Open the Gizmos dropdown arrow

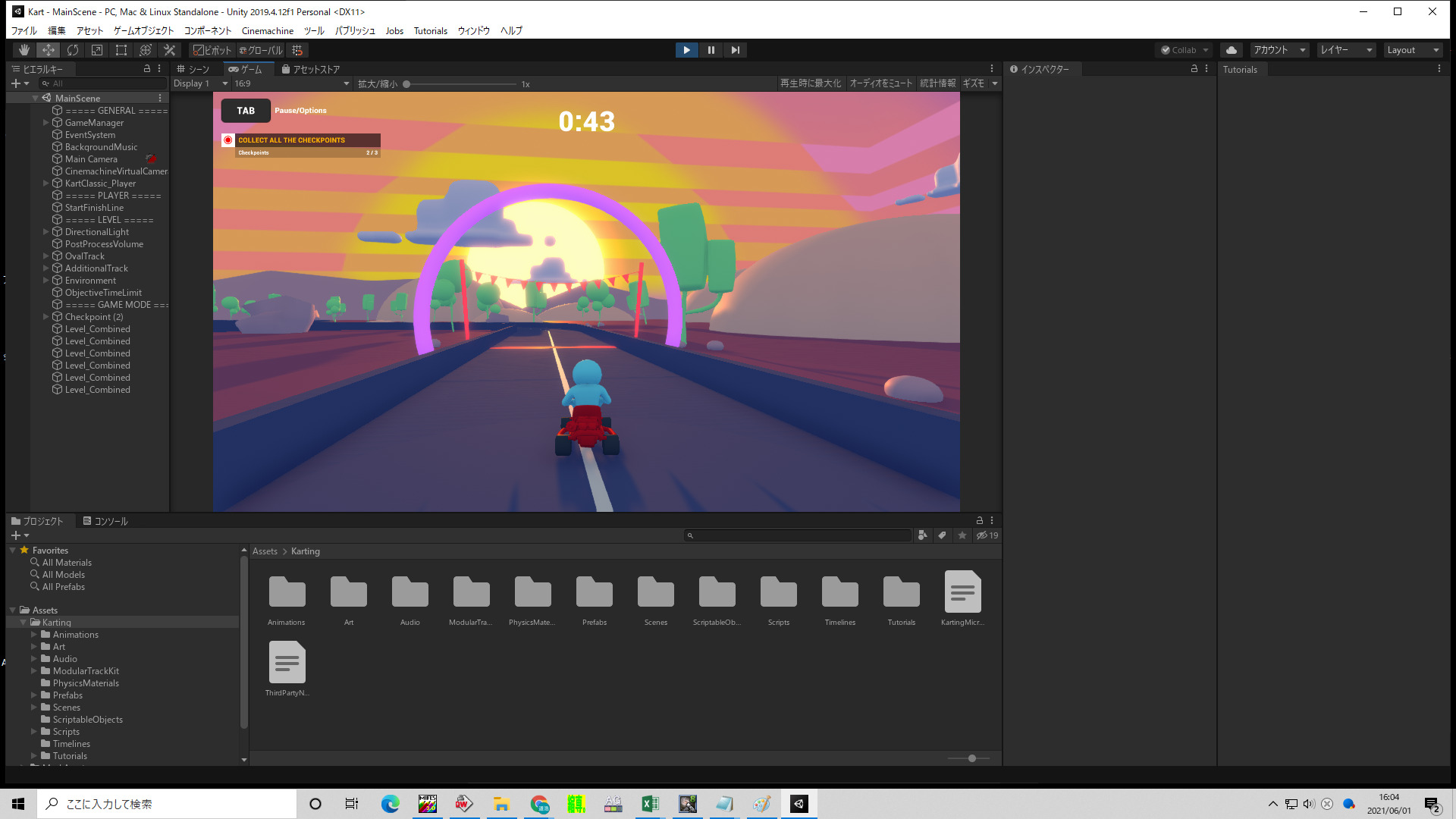[995, 83]
